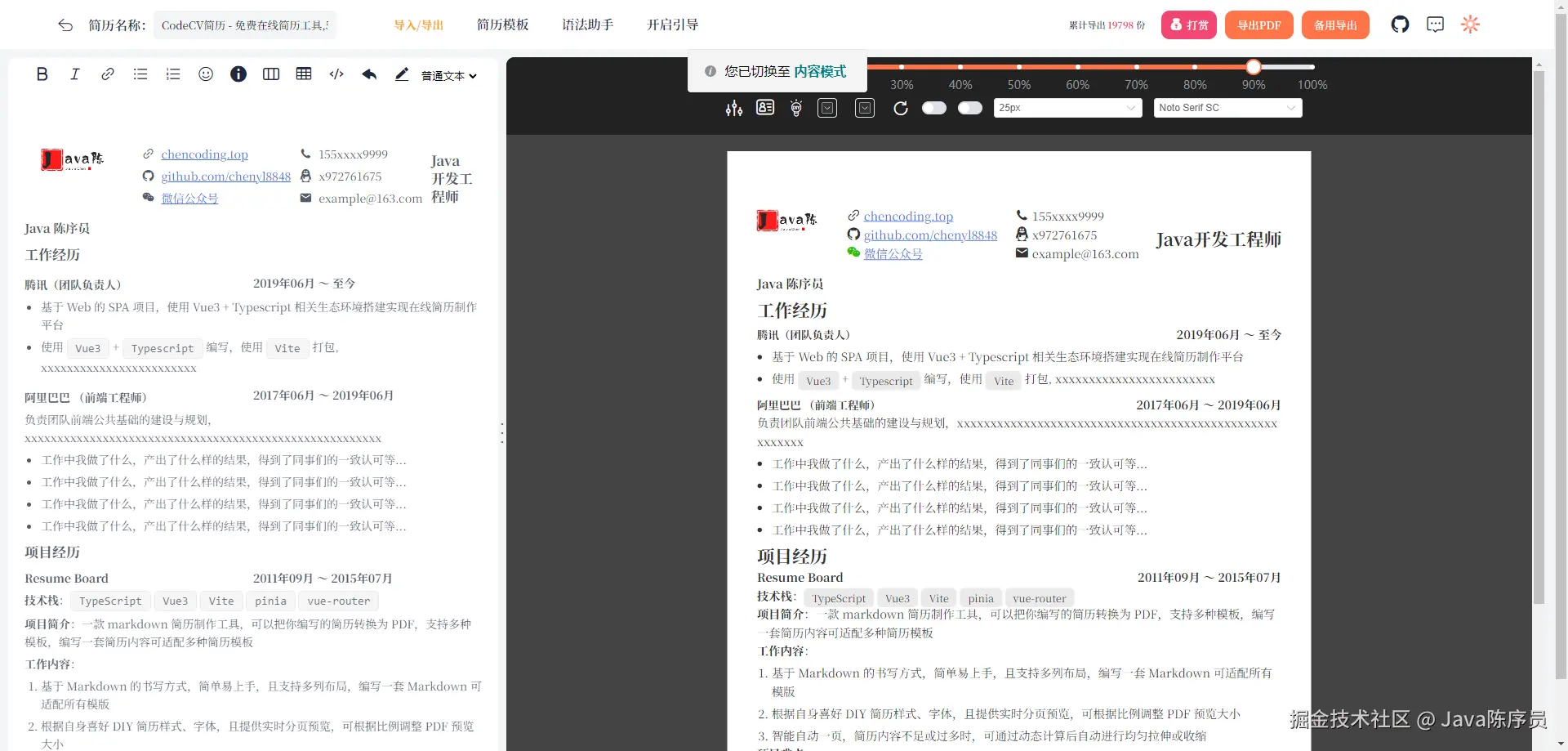
Task: Click the 备用导出 button
Action: [1335, 25]
